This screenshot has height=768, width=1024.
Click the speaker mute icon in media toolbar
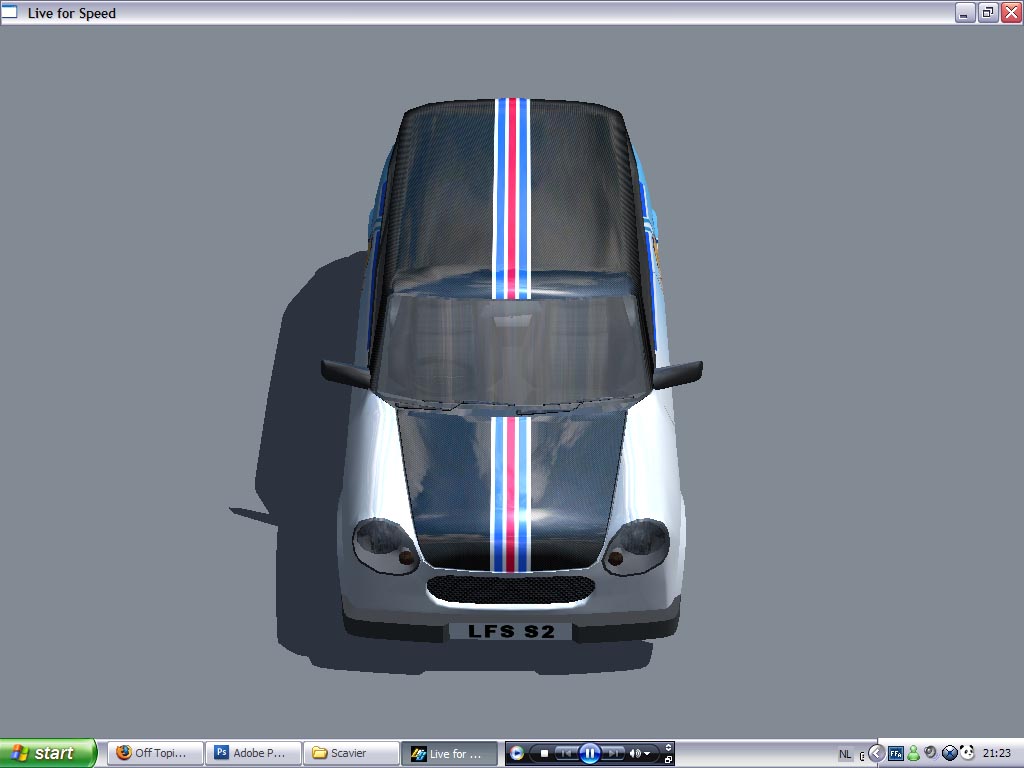pos(634,754)
